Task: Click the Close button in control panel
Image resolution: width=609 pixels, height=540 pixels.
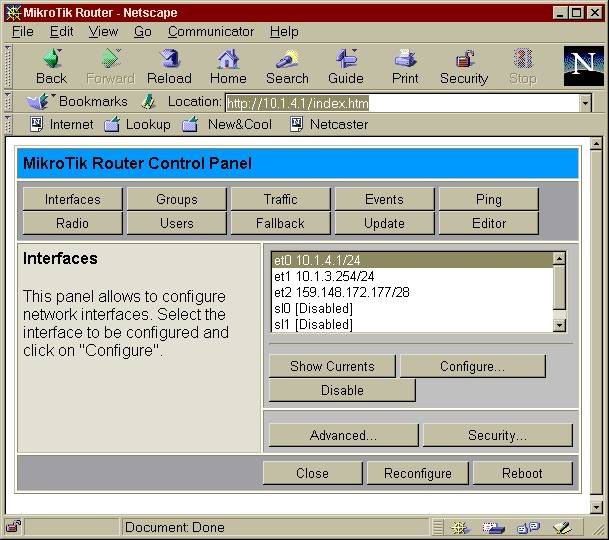Action: (x=313, y=473)
